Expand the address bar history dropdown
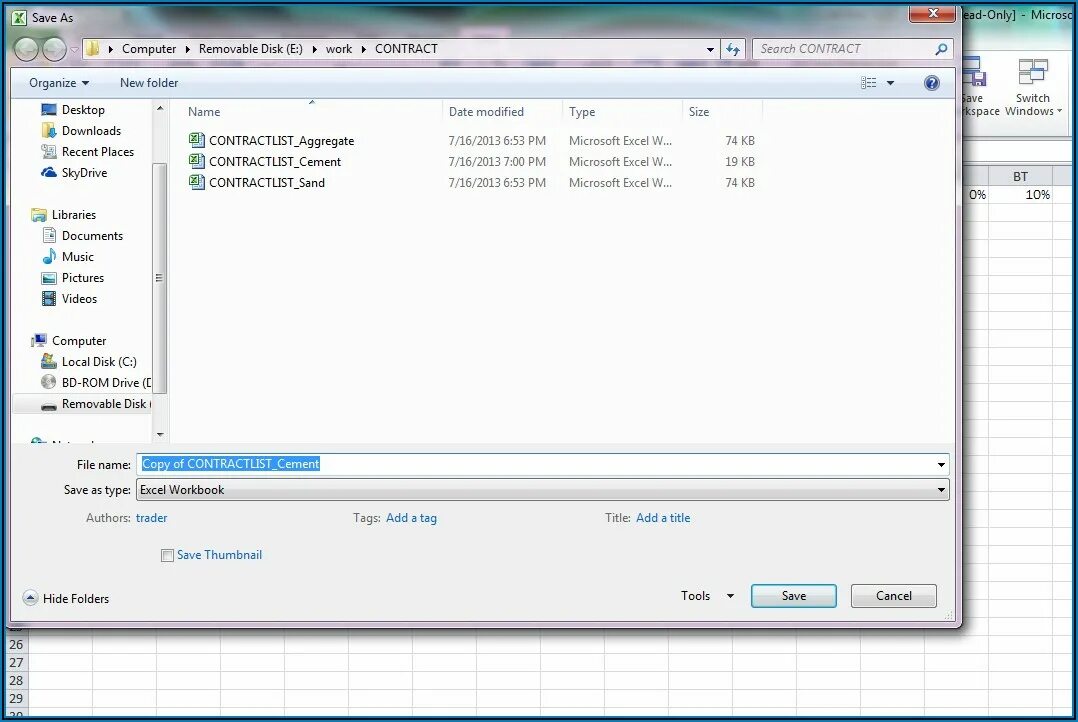1078x722 pixels. pyautogui.click(x=710, y=50)
